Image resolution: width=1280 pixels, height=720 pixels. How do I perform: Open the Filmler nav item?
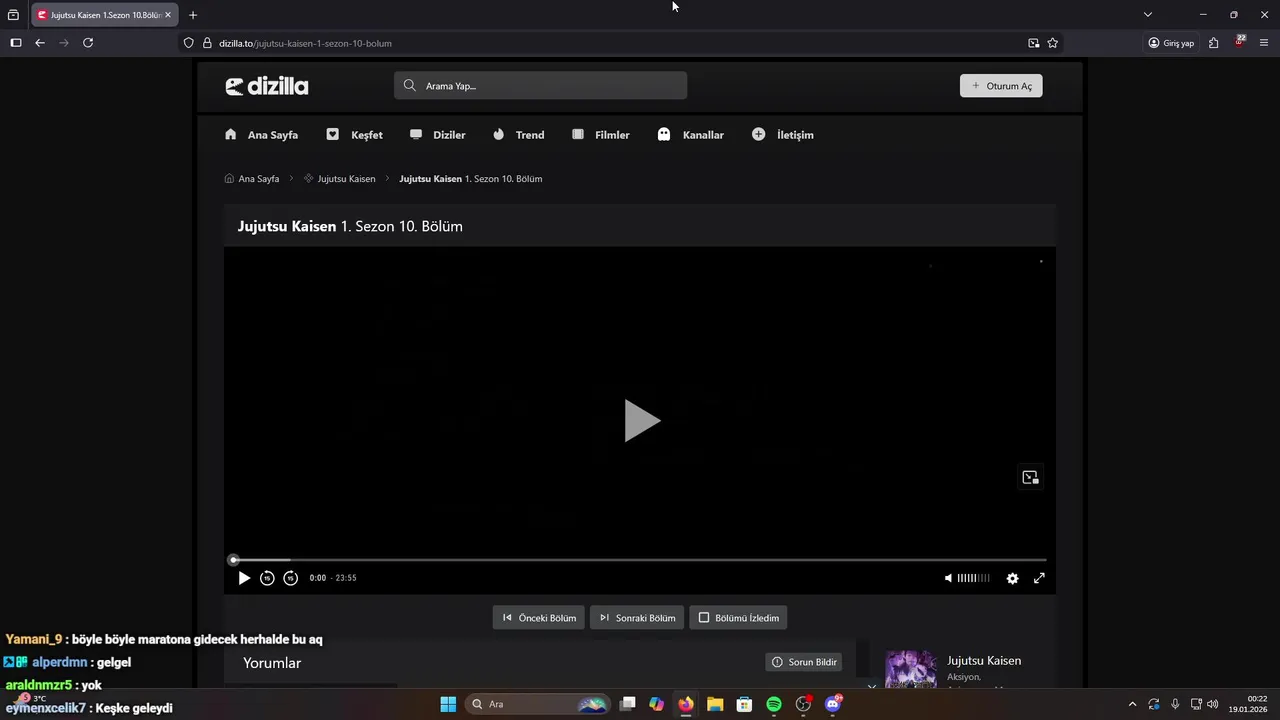(x=600, y=135)
